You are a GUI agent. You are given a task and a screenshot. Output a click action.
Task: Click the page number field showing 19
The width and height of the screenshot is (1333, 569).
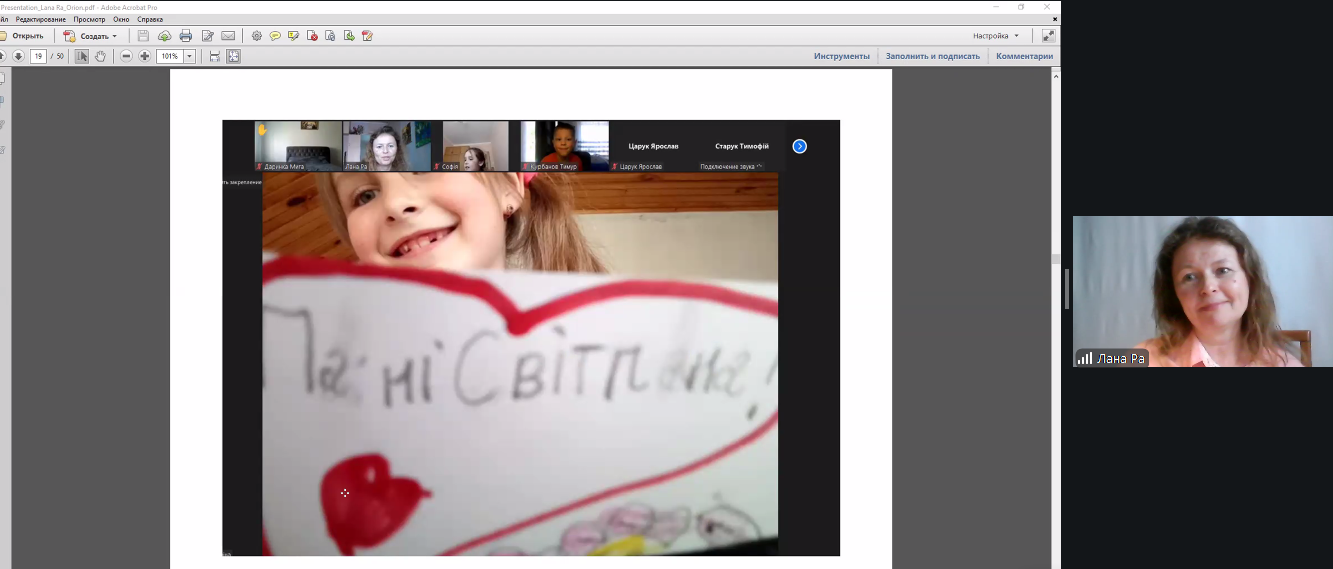38,56
